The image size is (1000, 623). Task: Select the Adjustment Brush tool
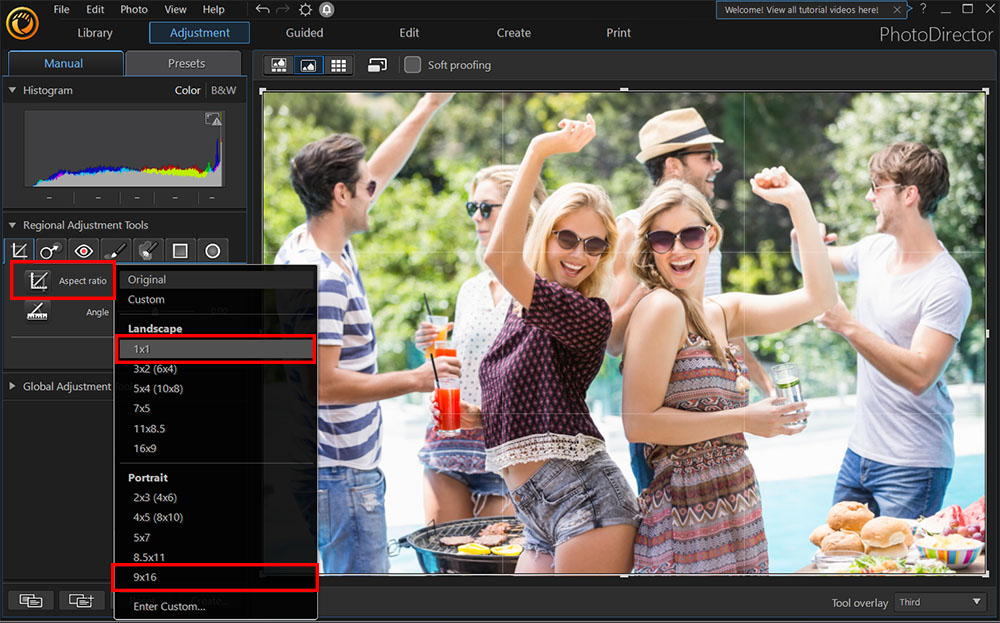pos(115,251)
